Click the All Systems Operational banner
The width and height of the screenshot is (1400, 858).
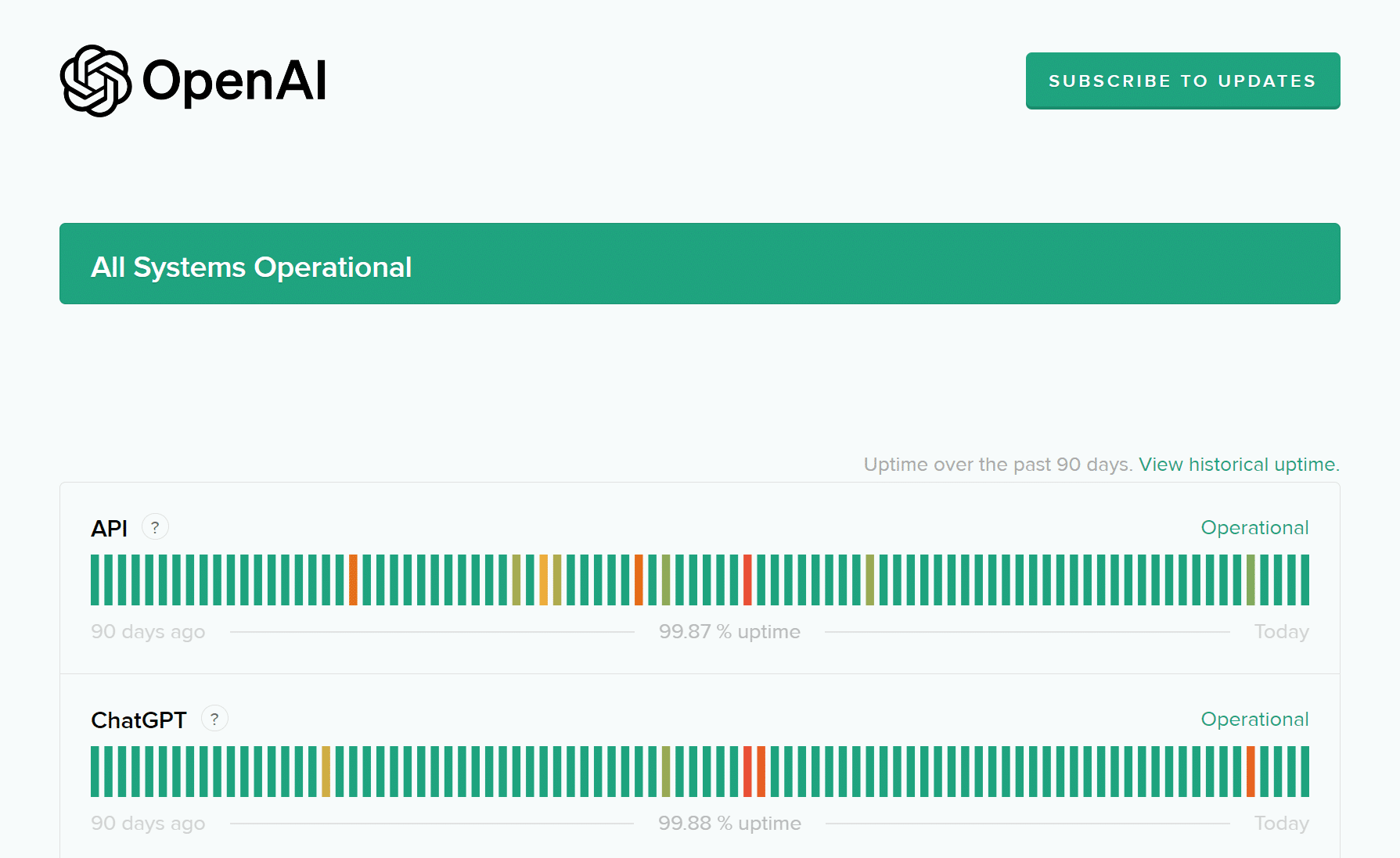(x=700, y=264)
